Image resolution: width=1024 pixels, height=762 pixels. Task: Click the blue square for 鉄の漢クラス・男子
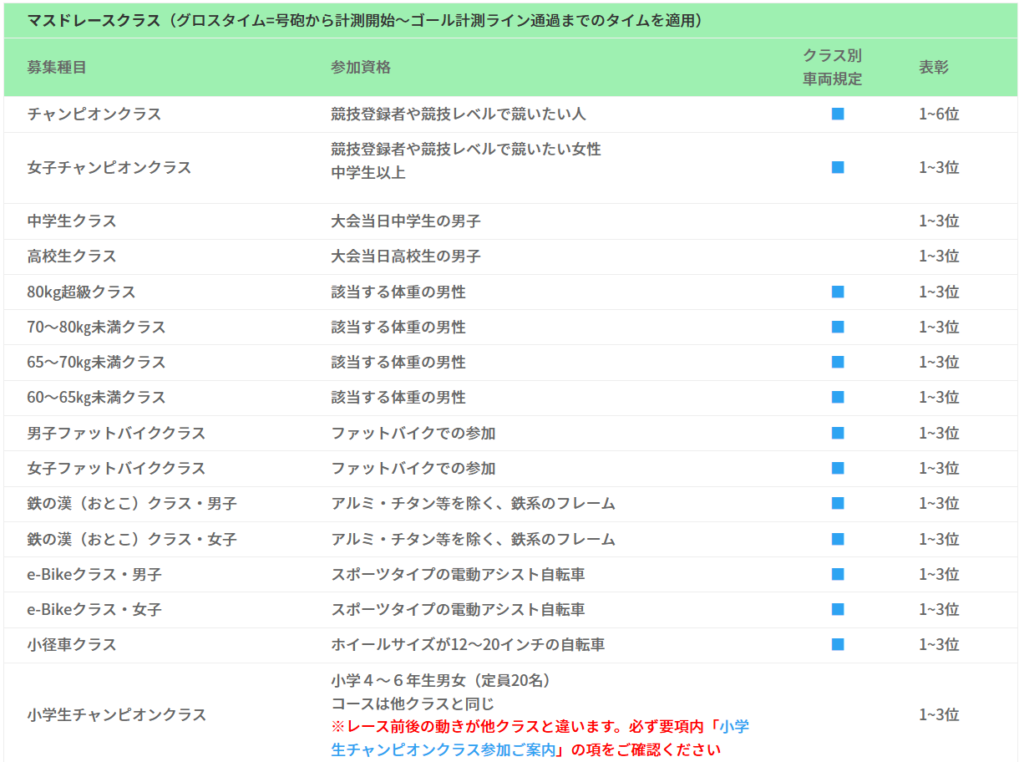[838, 503]
